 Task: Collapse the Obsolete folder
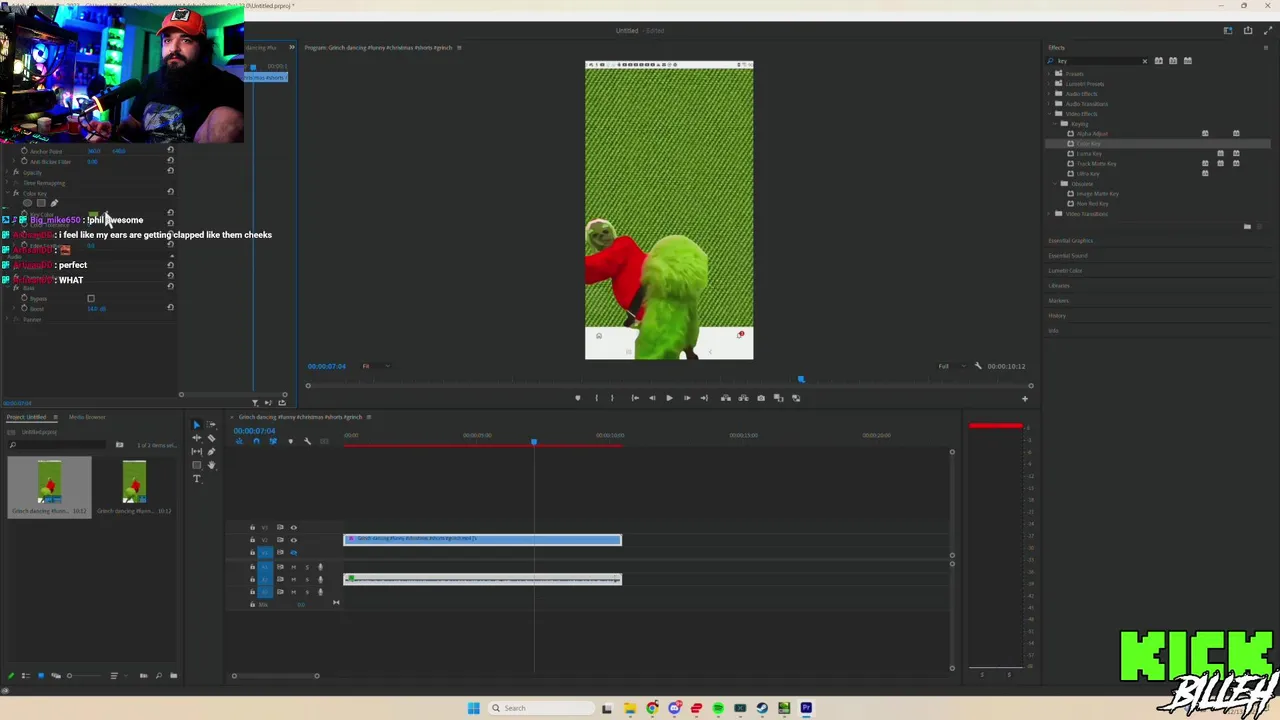(x=1055, y=184)
